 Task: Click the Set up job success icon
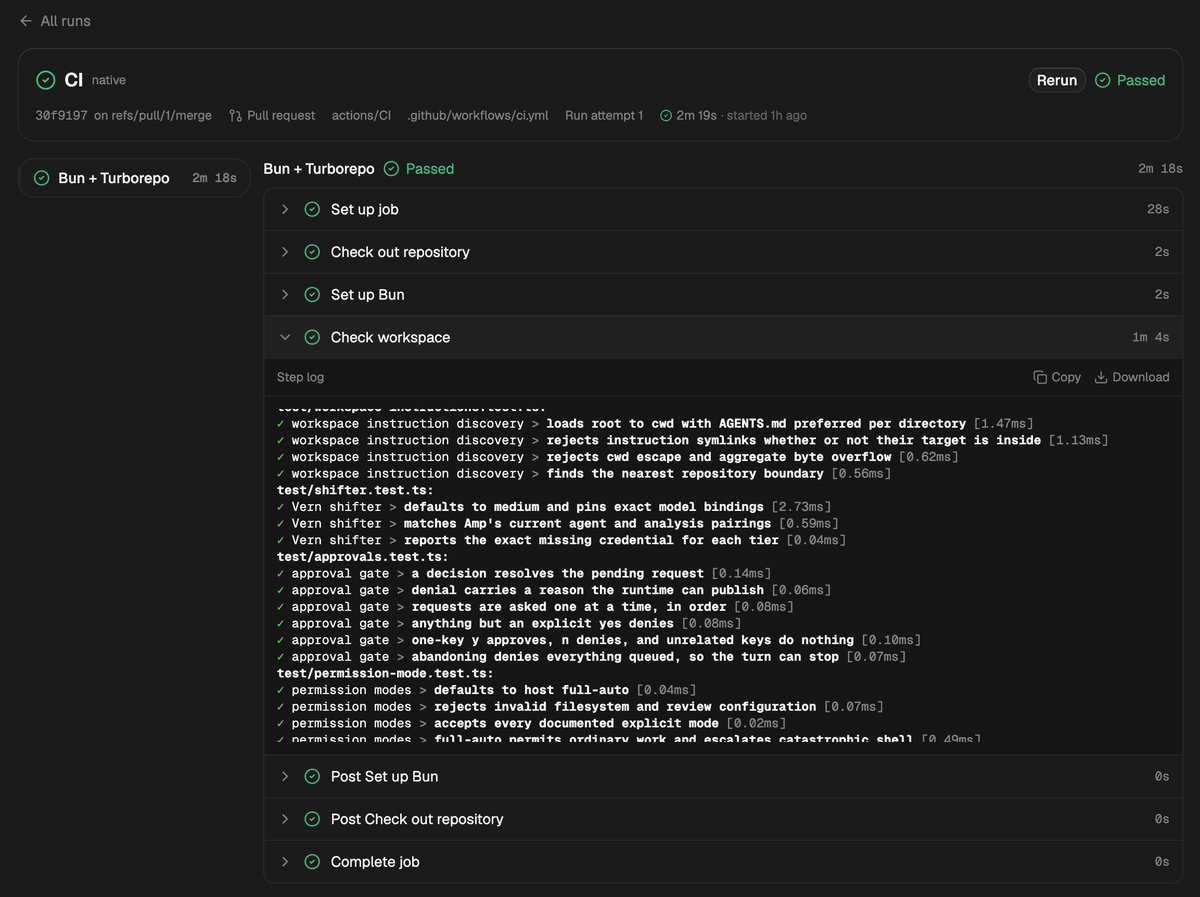[312, 209]
